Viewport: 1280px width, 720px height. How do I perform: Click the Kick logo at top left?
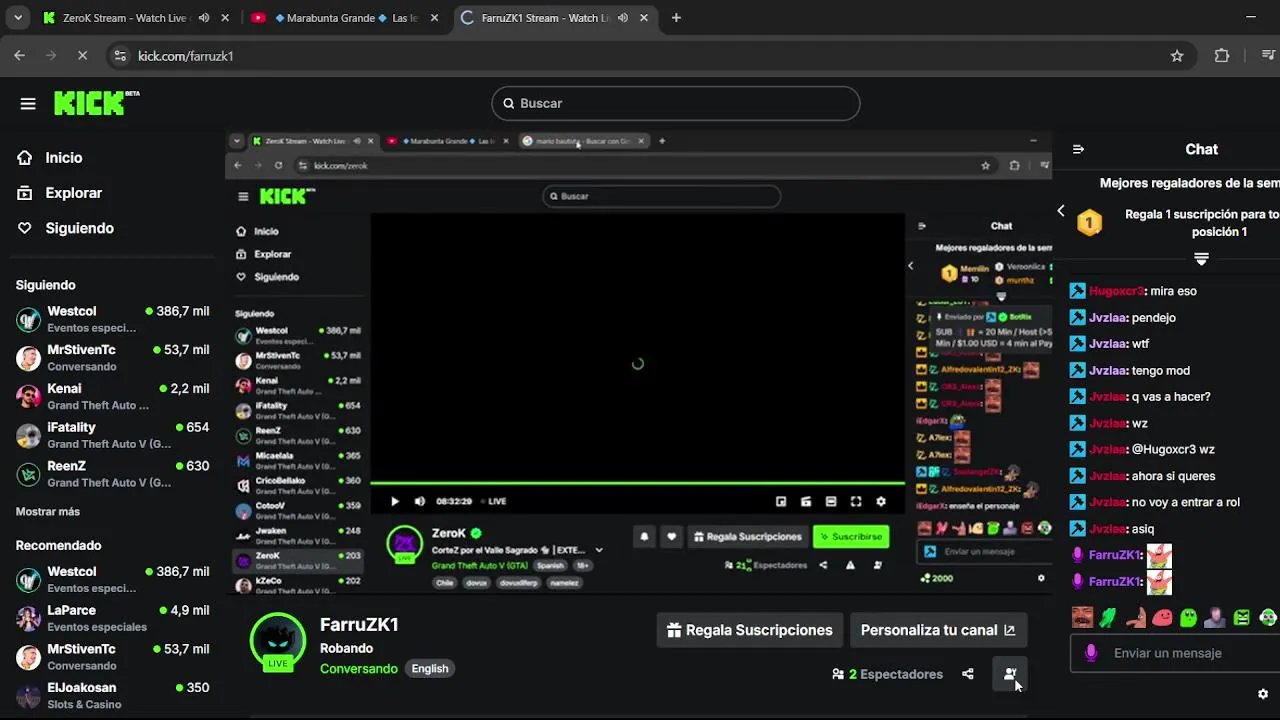96,103
